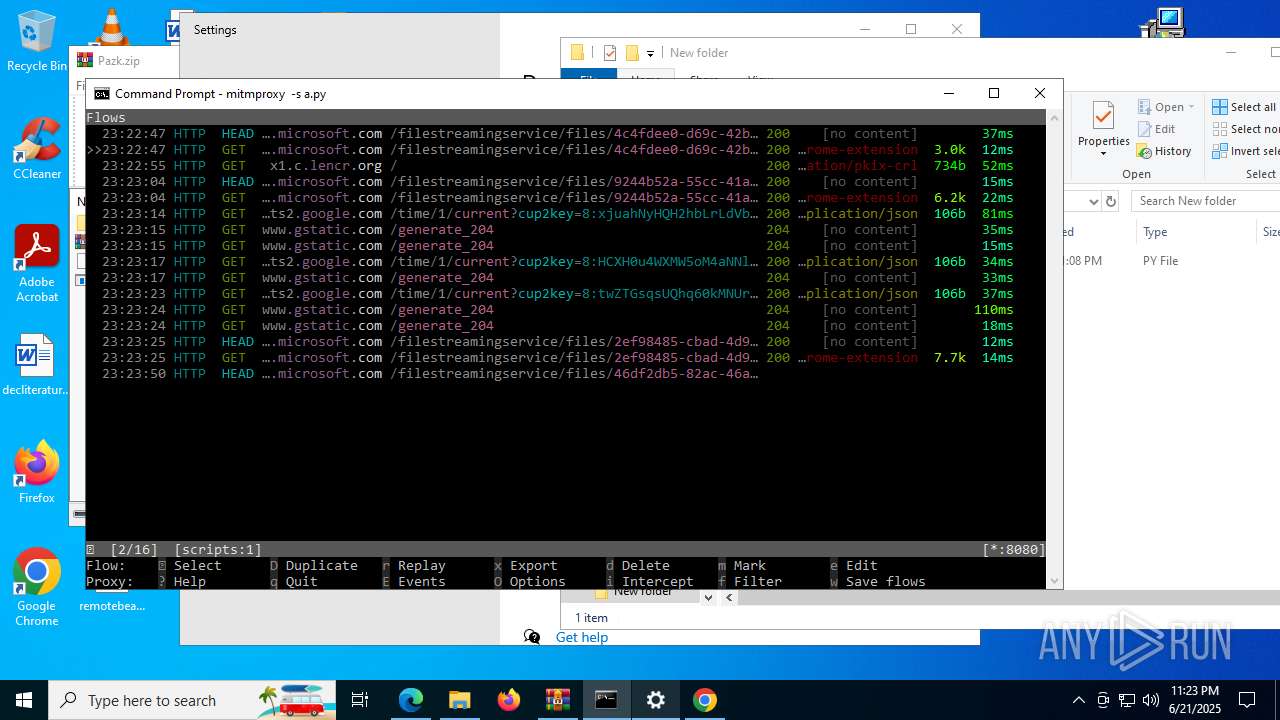Viewport: 1280px width, 720px height.
Task: Open Adobe Acrobat desktop shortcut
Action: 37,263
